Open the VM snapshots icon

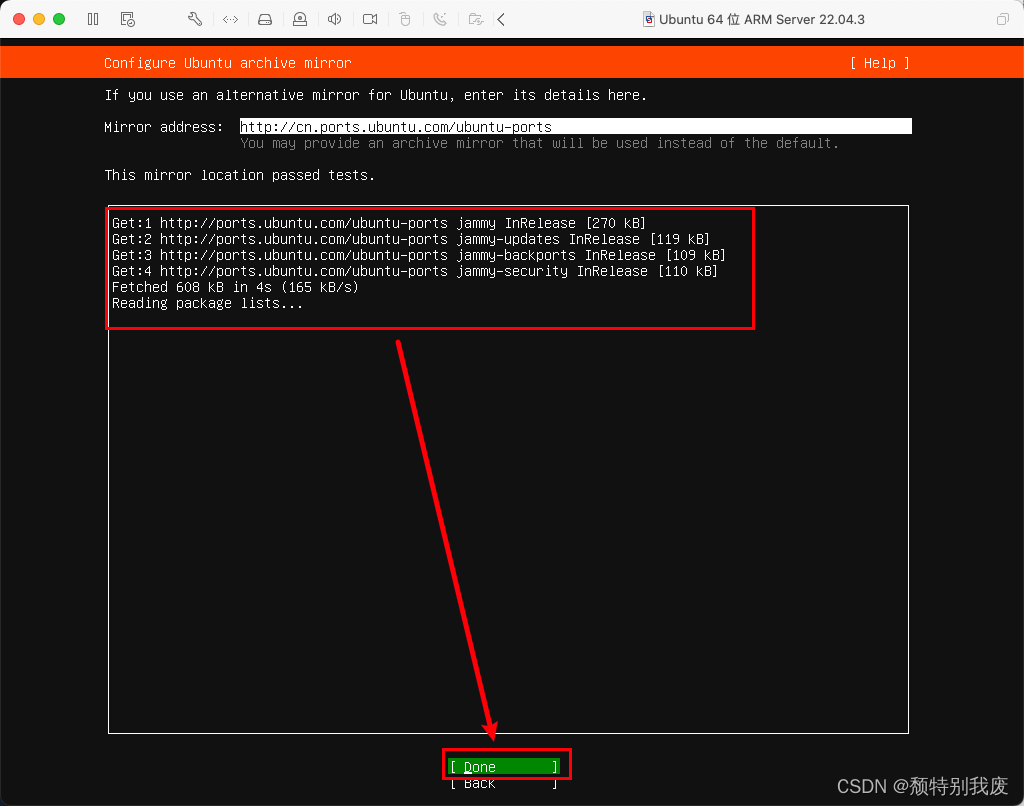point(127,20)
